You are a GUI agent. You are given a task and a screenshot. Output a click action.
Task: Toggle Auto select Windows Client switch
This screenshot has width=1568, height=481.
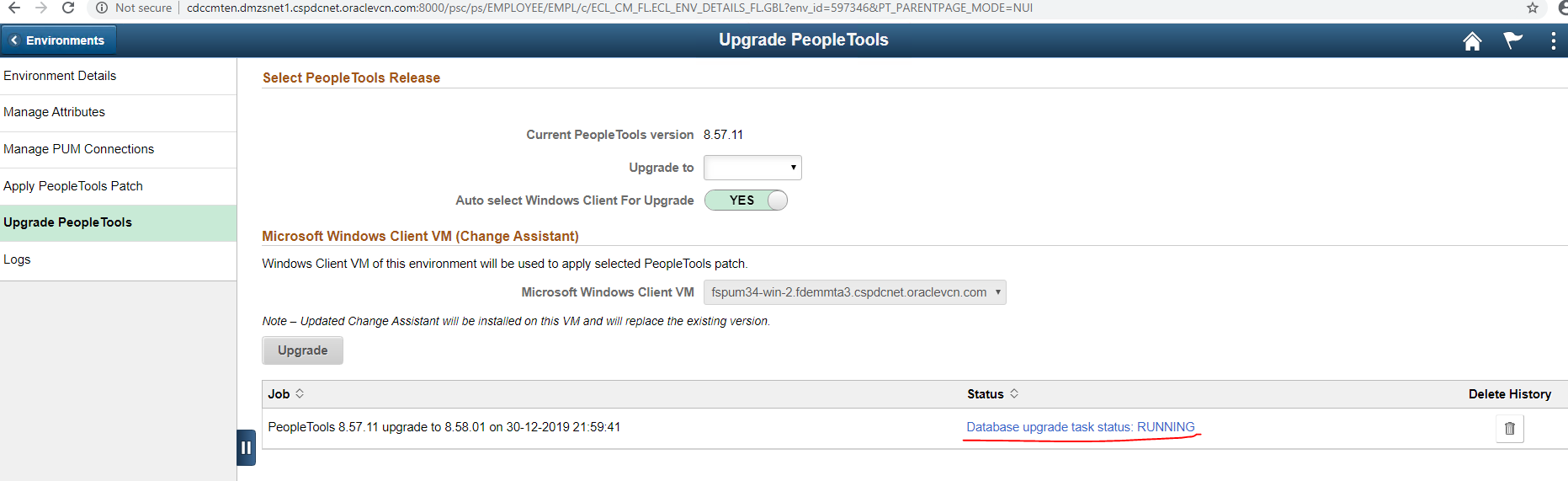click(746, 200)
